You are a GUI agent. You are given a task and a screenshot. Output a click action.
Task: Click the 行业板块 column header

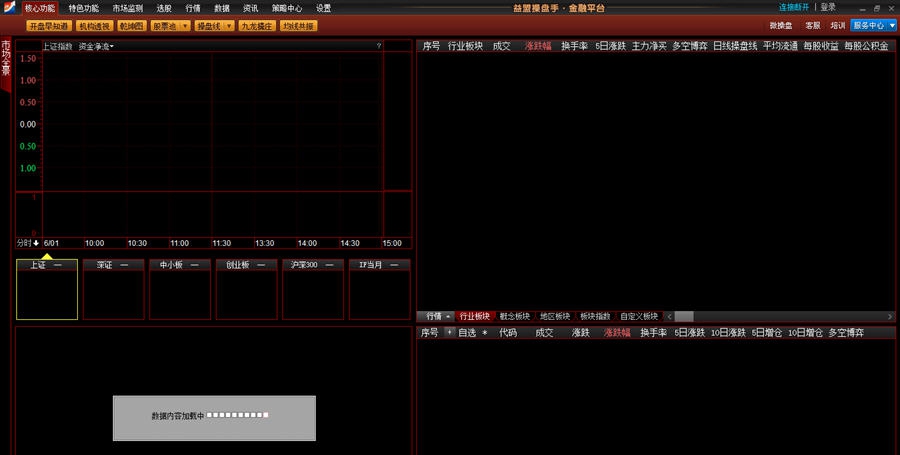point(465,46)
